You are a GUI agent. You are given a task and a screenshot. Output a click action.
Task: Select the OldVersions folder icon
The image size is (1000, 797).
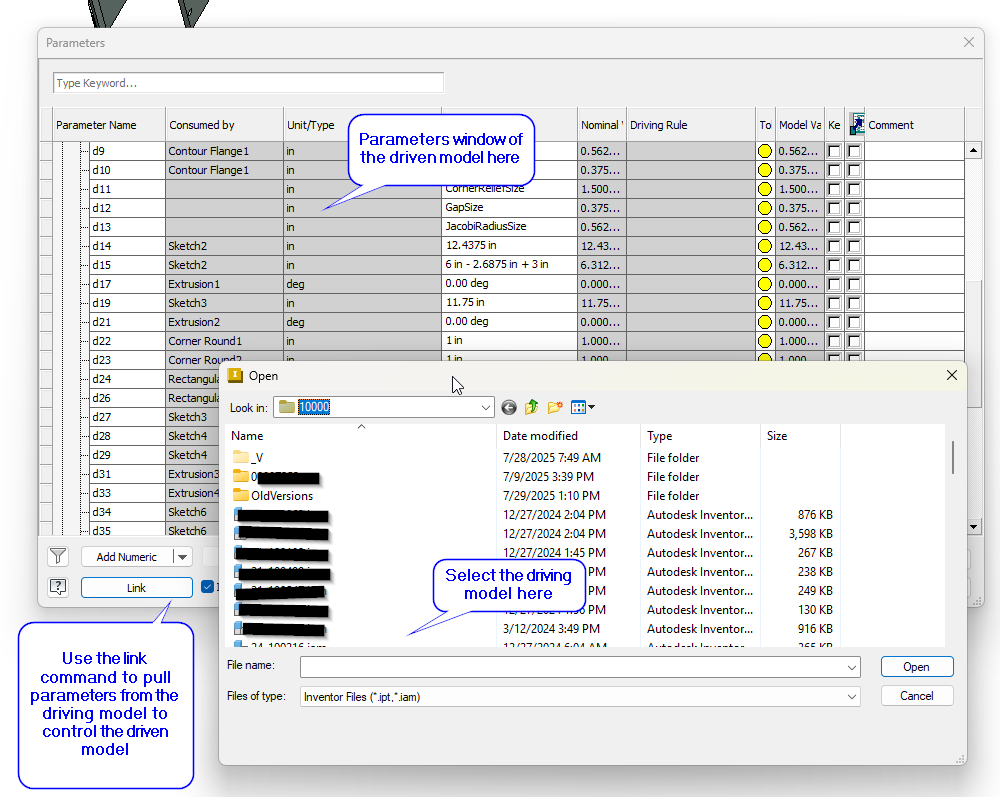(x=240, y=495)
